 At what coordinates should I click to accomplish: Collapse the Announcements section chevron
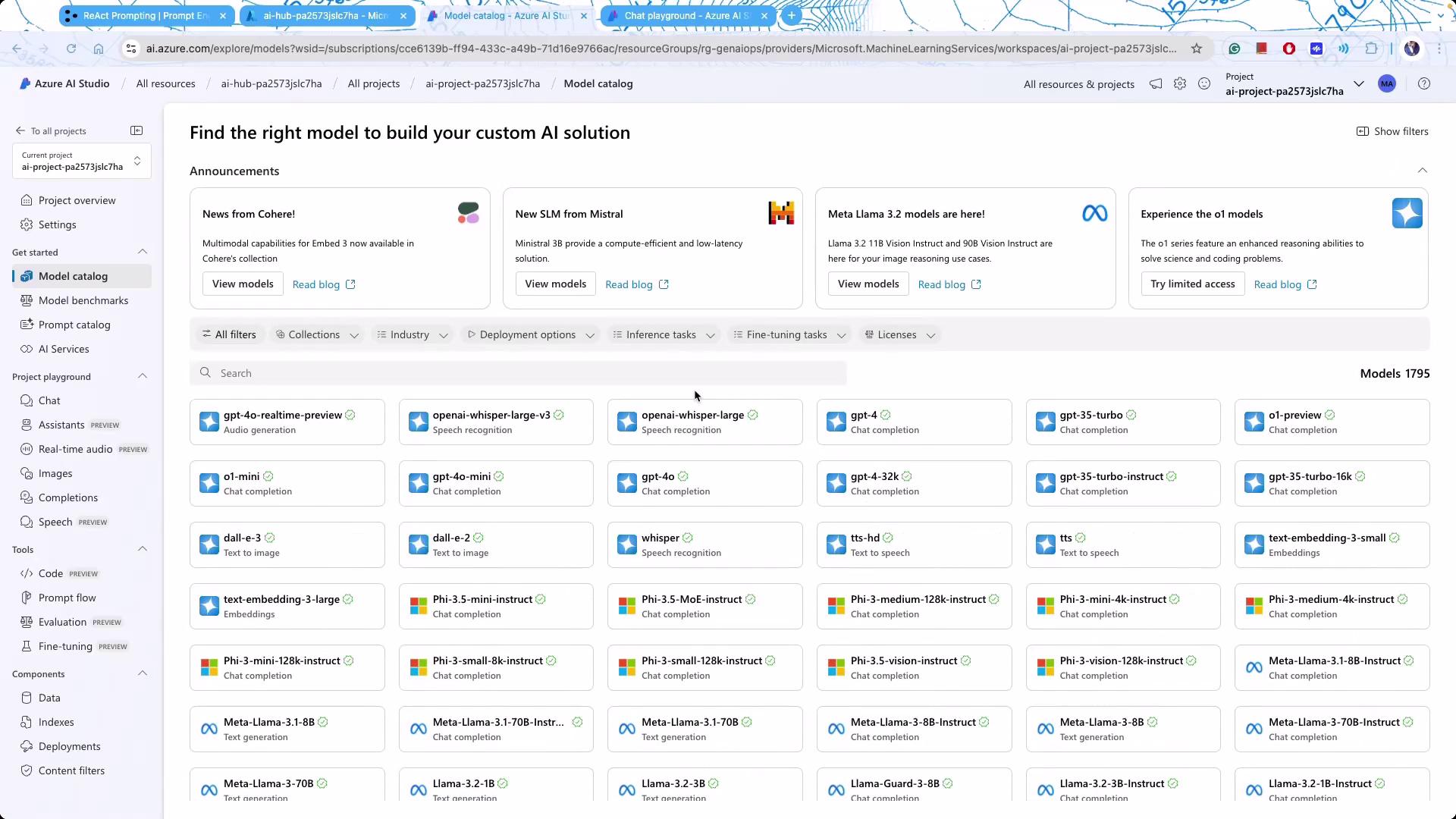point(1423,171)
